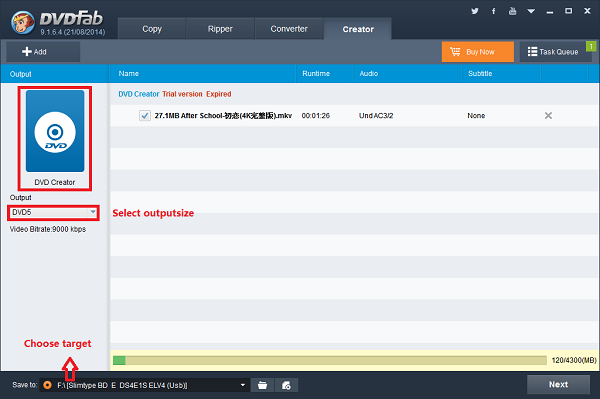The height and width of the screenshot is (399, 600).
Task: Click the green task count badge
Action: [x=591, y=46]
